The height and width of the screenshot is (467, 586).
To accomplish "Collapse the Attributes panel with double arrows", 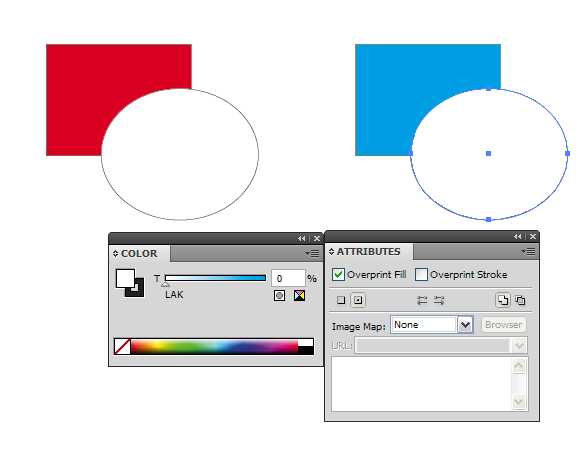I will coord(518,236).
